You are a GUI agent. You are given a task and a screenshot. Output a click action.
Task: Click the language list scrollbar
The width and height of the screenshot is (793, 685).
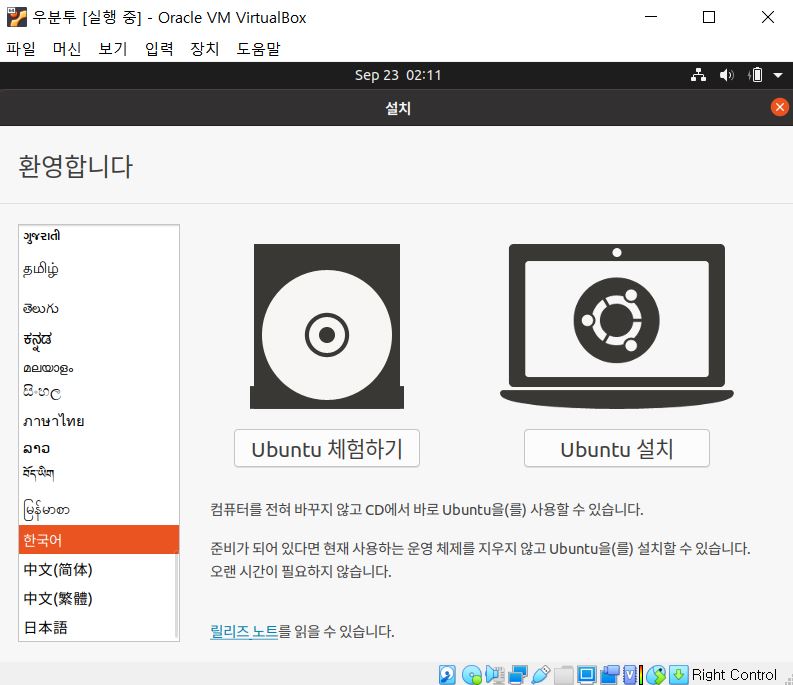(x=177, y=595)
